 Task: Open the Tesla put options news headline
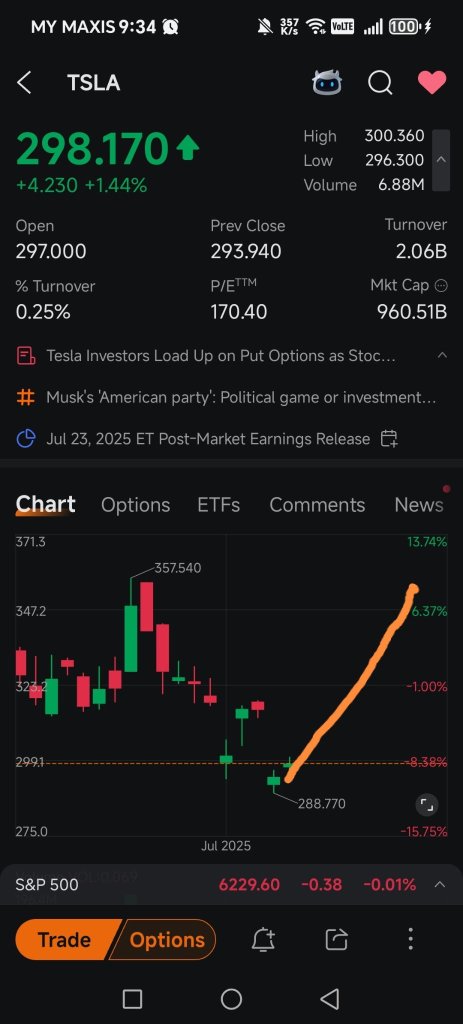(x=221, y=356)
